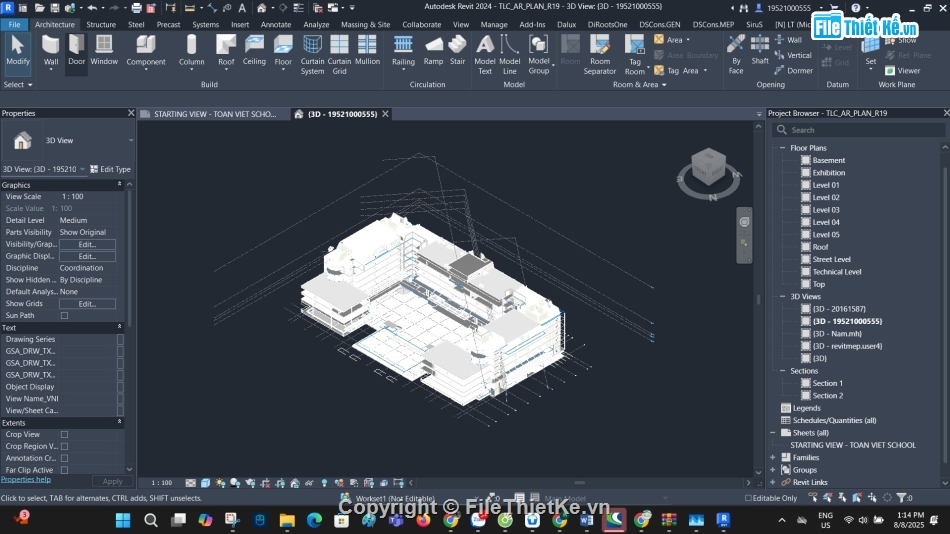Collapse the Floor Plans tree node
Viewport: 950px width, 534px height.
pos(782,148)
